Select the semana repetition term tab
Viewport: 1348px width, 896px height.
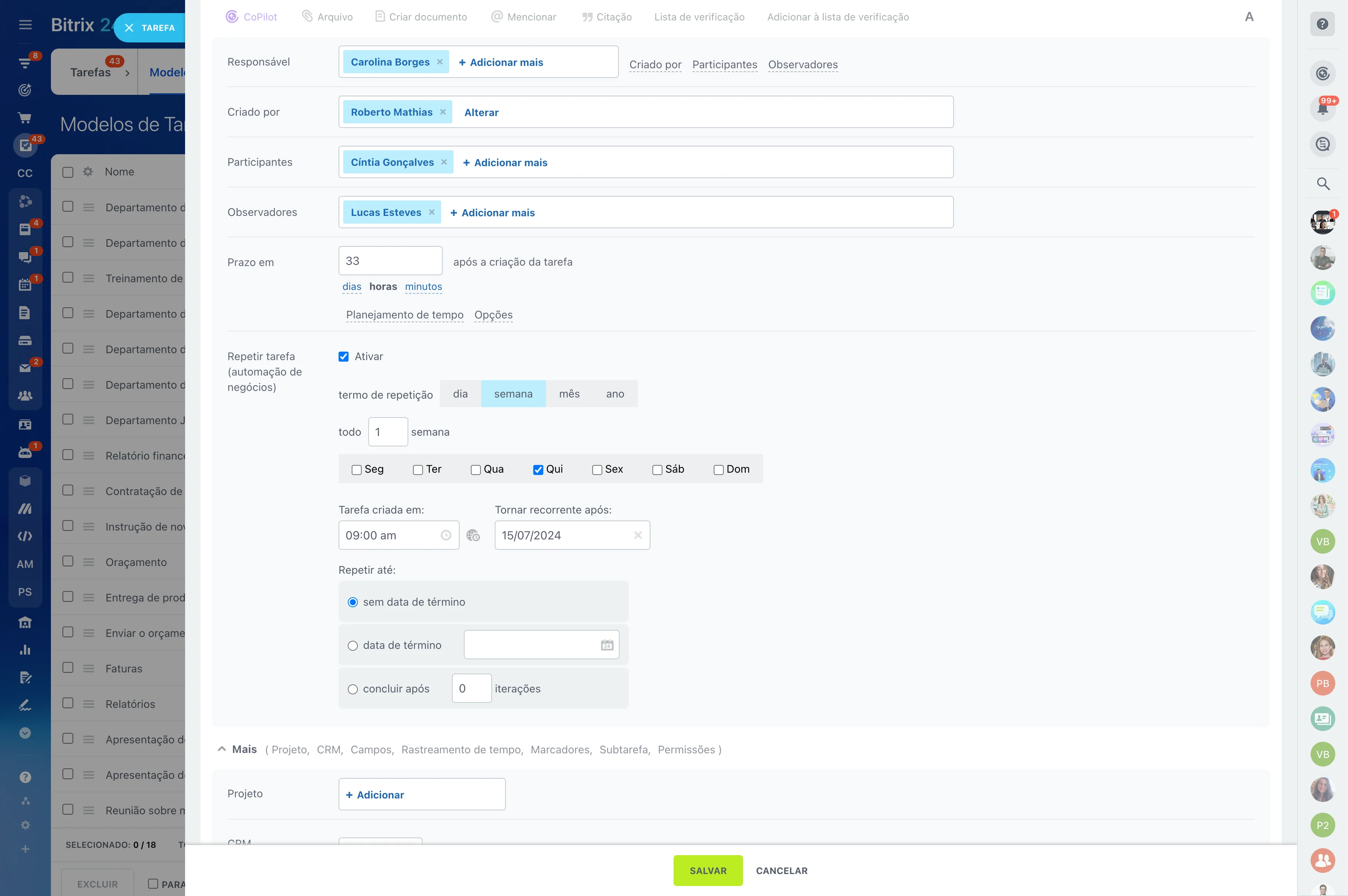click(513, 393)
